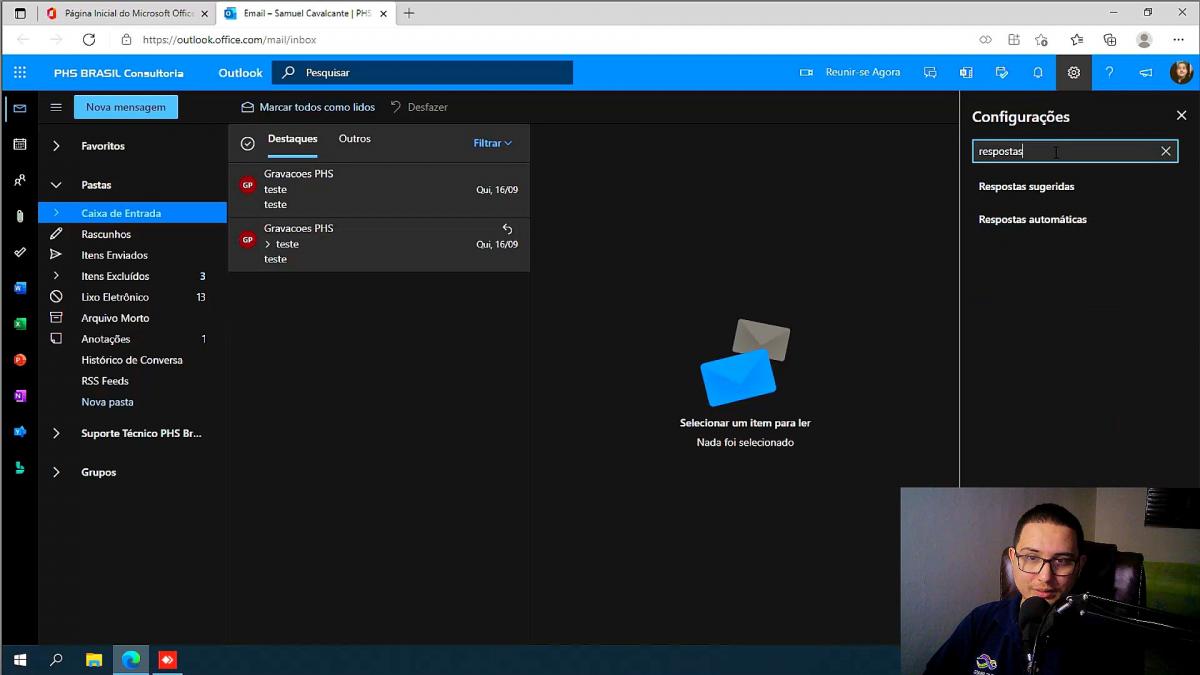Launch OneNote from the left rail

click(20, 396)
